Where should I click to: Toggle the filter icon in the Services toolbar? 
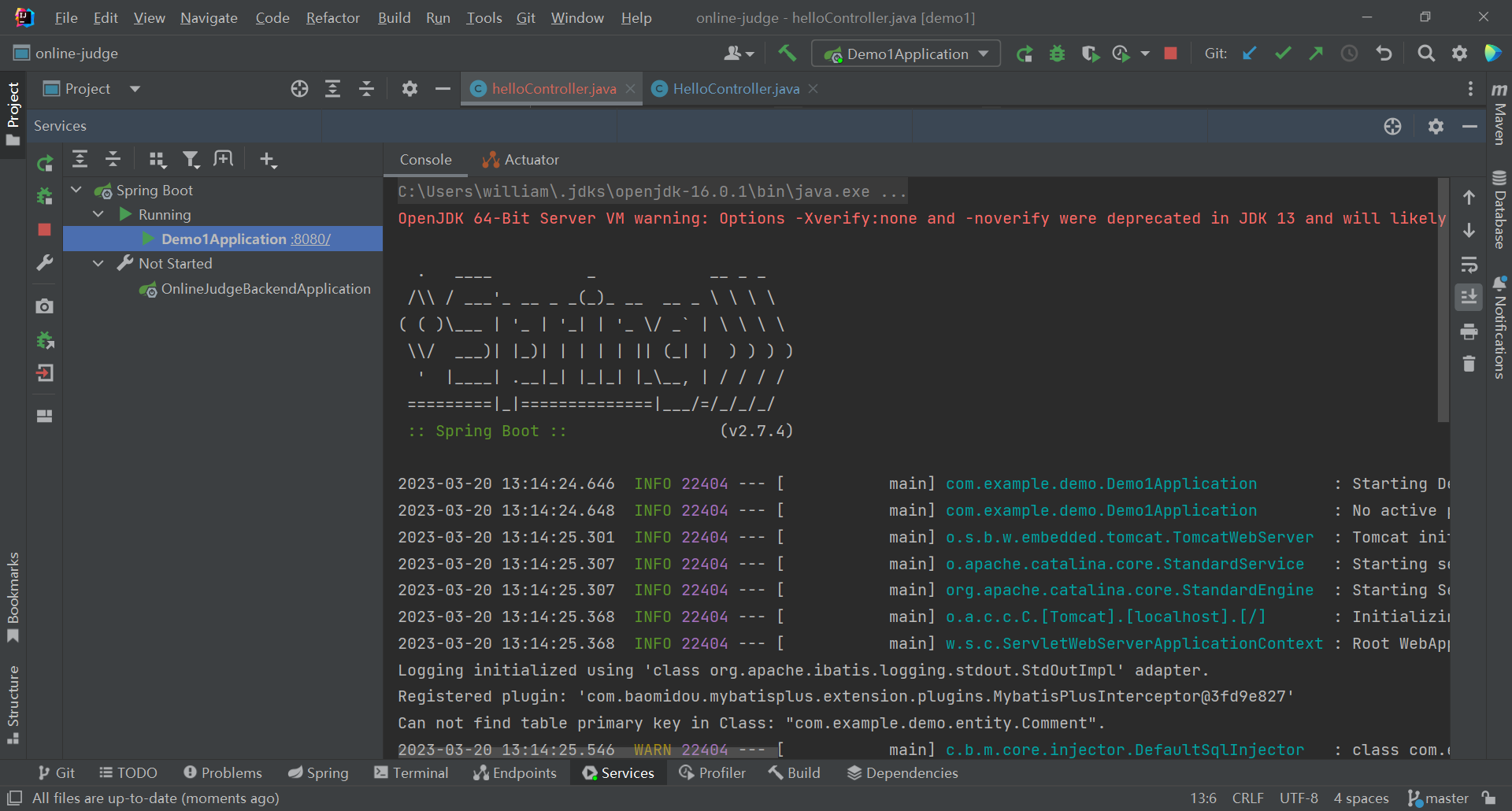191,159
